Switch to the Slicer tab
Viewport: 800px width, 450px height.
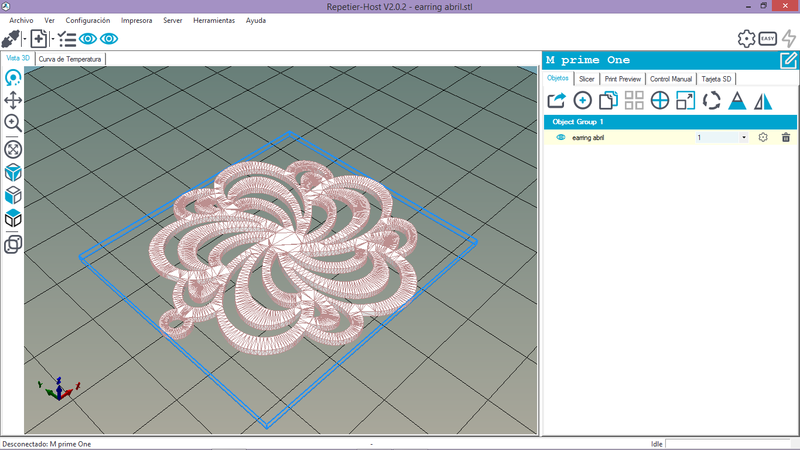(586, 78)
